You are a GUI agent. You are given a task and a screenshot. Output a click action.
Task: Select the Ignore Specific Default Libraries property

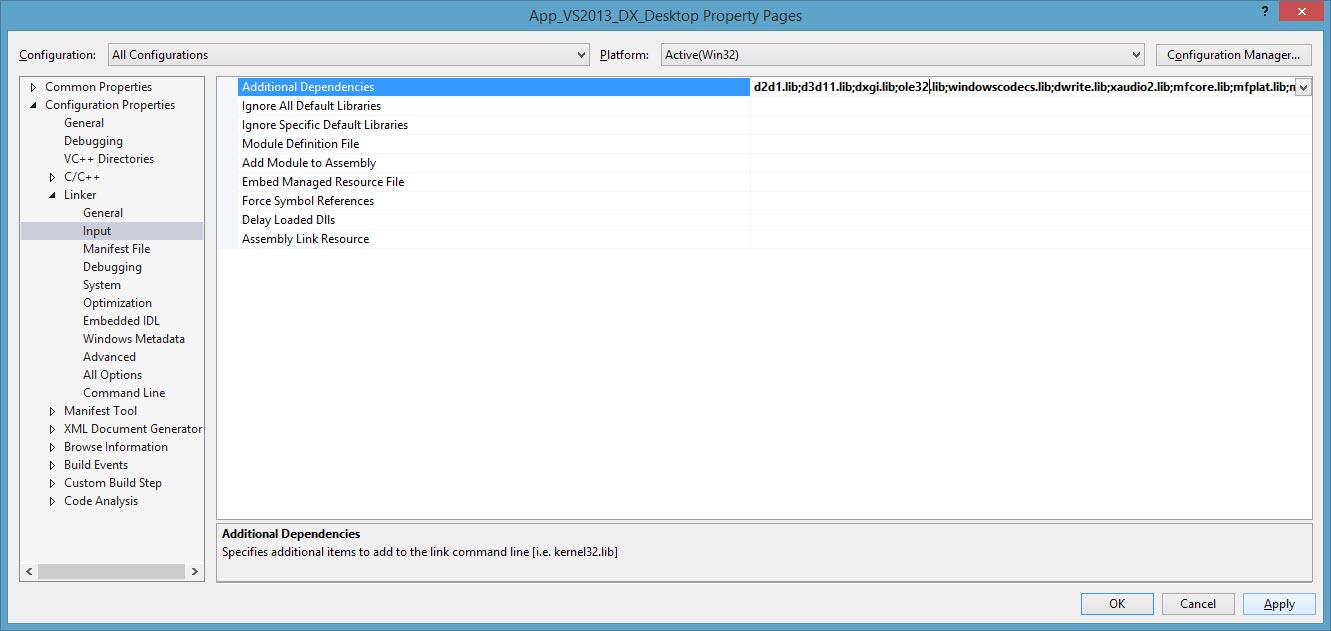tap(494, 125)
